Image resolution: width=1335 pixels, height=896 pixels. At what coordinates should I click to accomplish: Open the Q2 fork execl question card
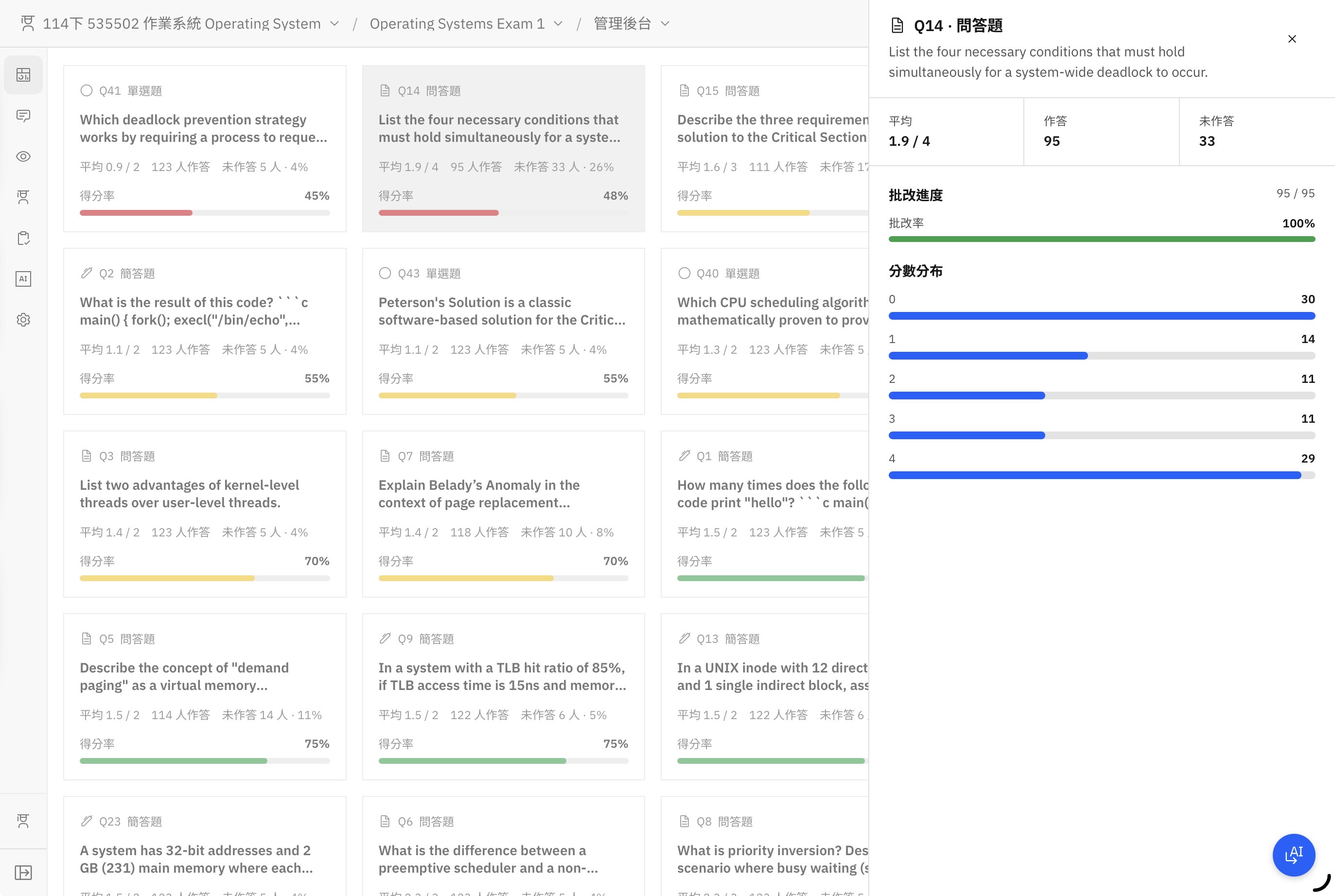(x=205, y=331)
